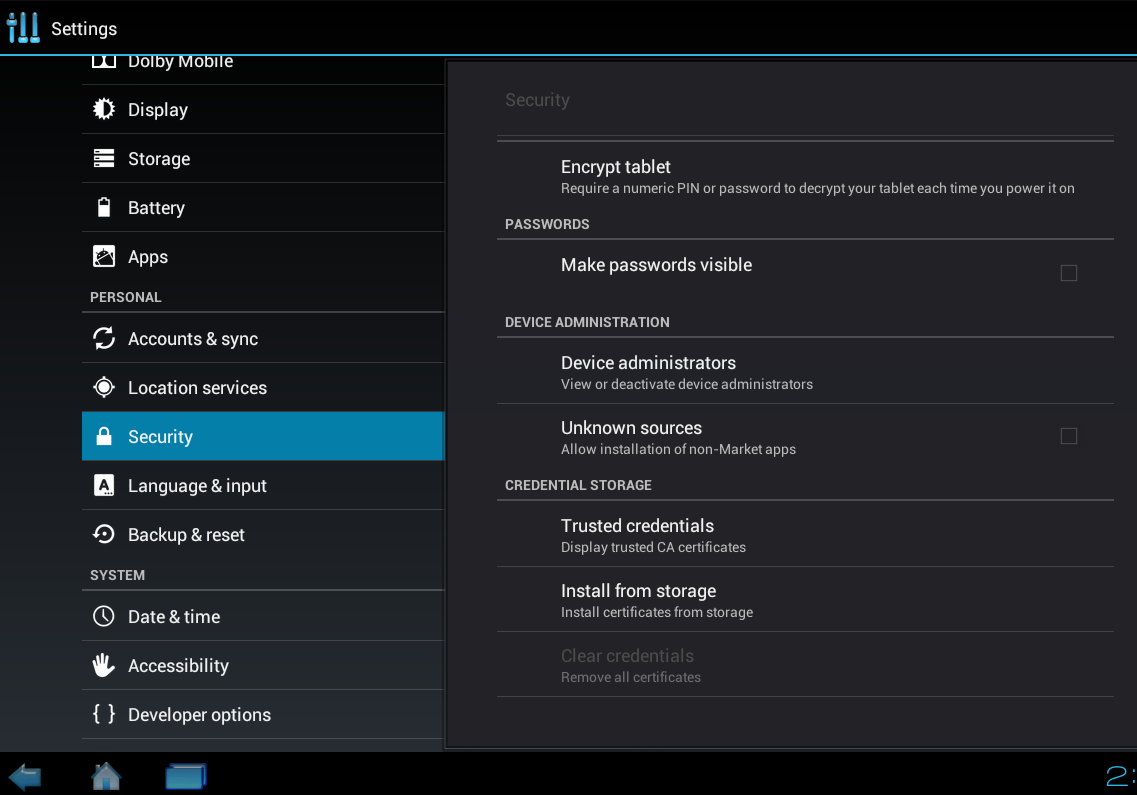Tap the Home button in the navigation bar
1137x795 pixels.
click(106, 776)
